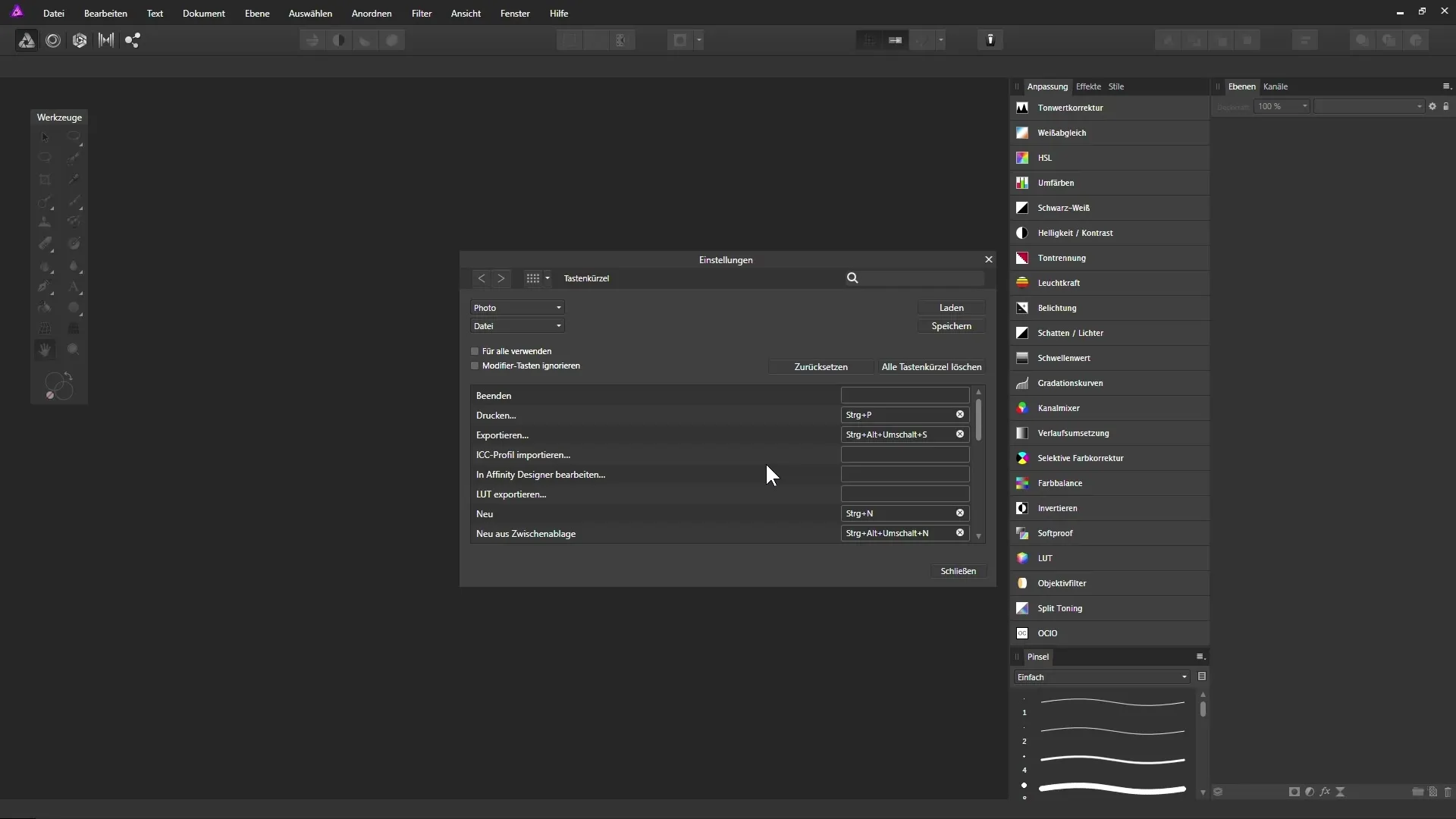This screenshot has height=819, width=1456.
Task: Open the Einfach brush category dropdown
Action: pyautogui.click(x=1102, y=677)
